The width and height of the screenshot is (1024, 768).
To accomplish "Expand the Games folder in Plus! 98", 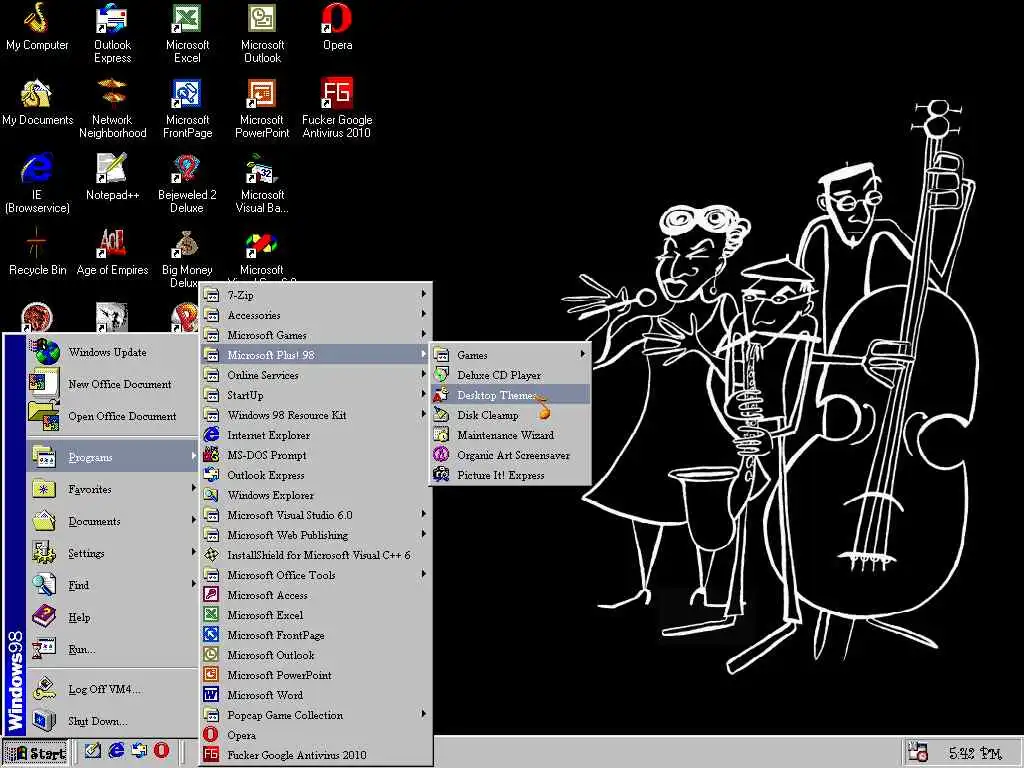I will [x=509, y=355].
